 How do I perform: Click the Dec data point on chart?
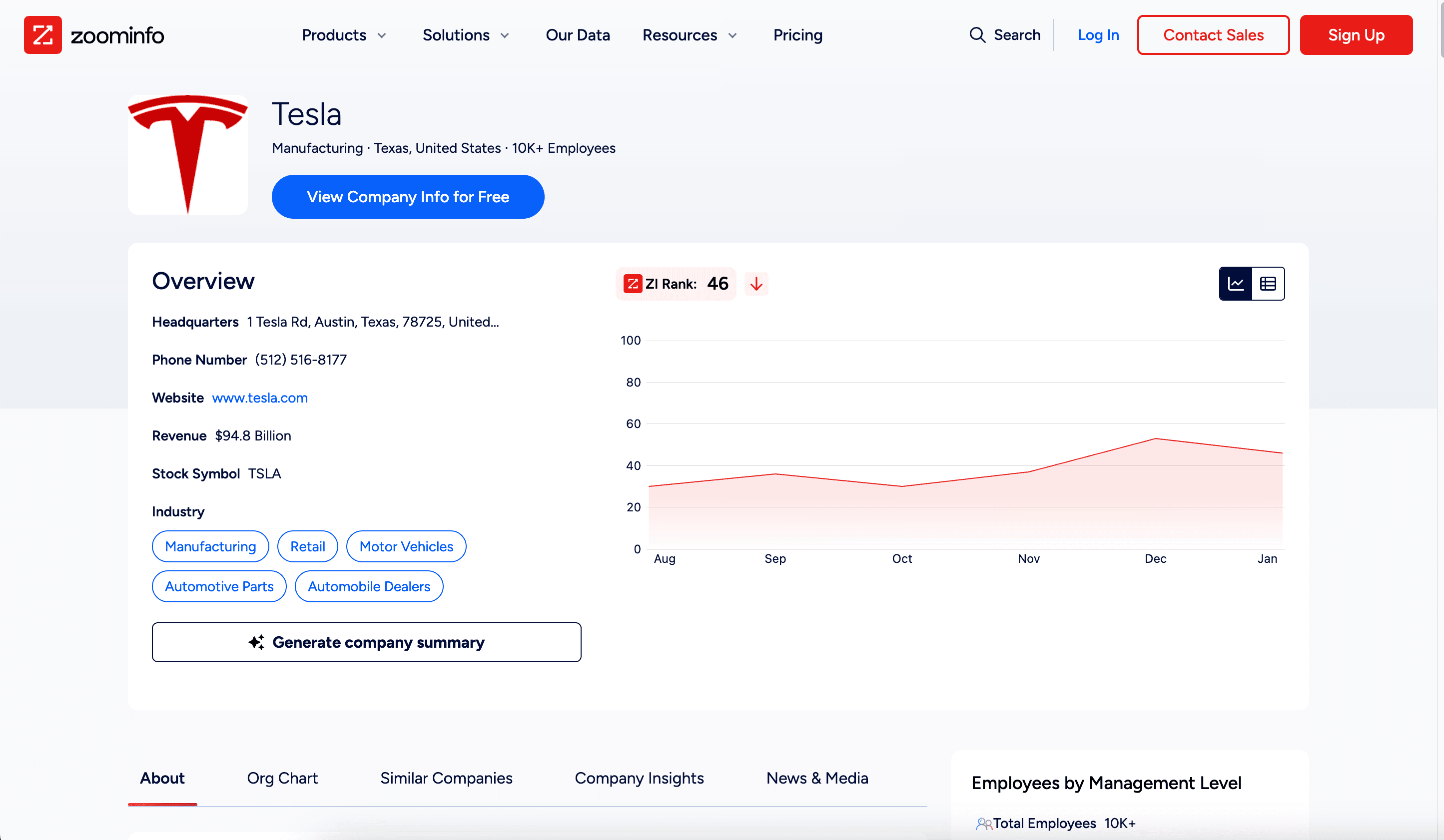[x=1155, y=438]
